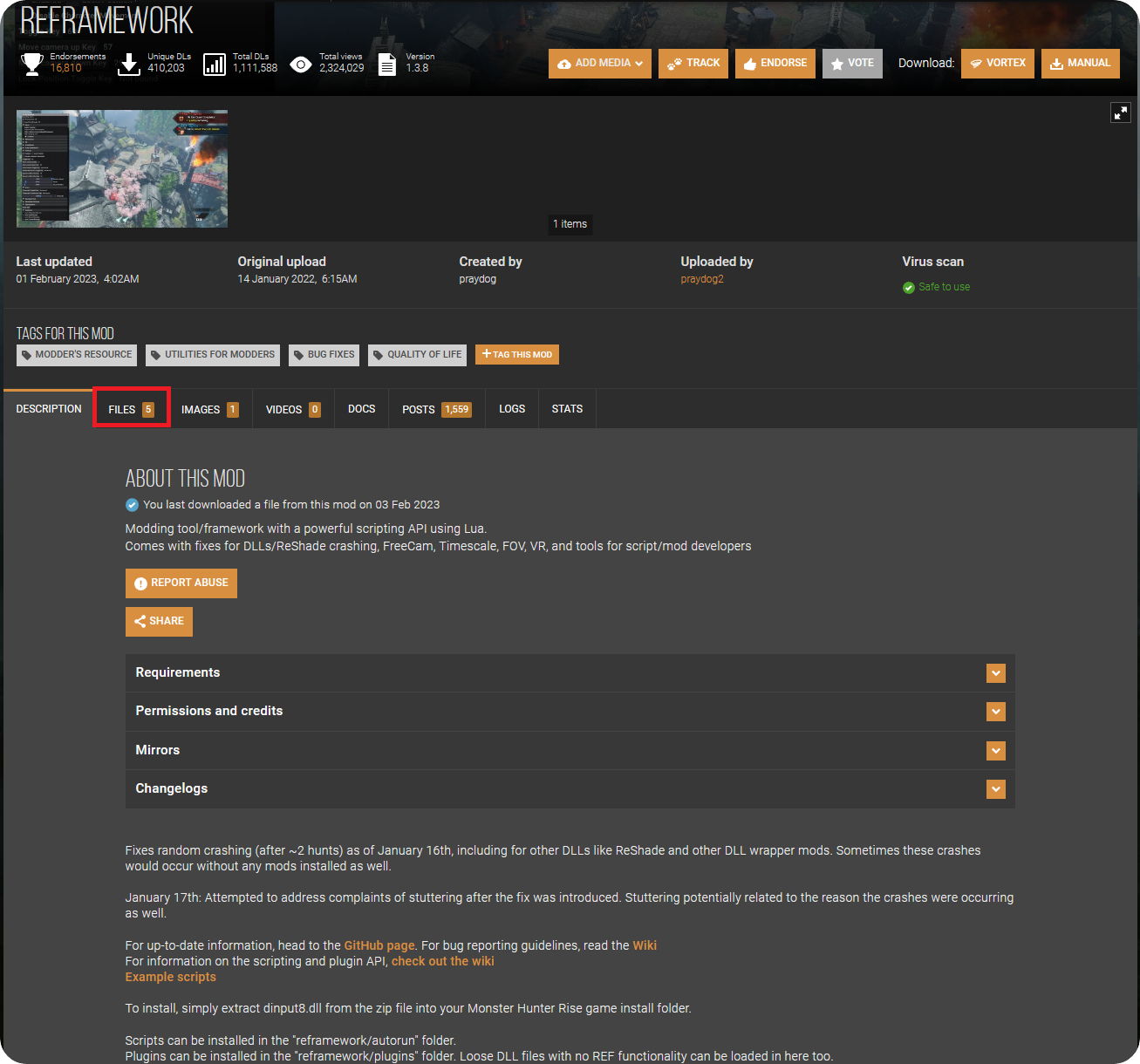
Task: Click the Endorsements trophy icon
Action: tap(32, 64)
